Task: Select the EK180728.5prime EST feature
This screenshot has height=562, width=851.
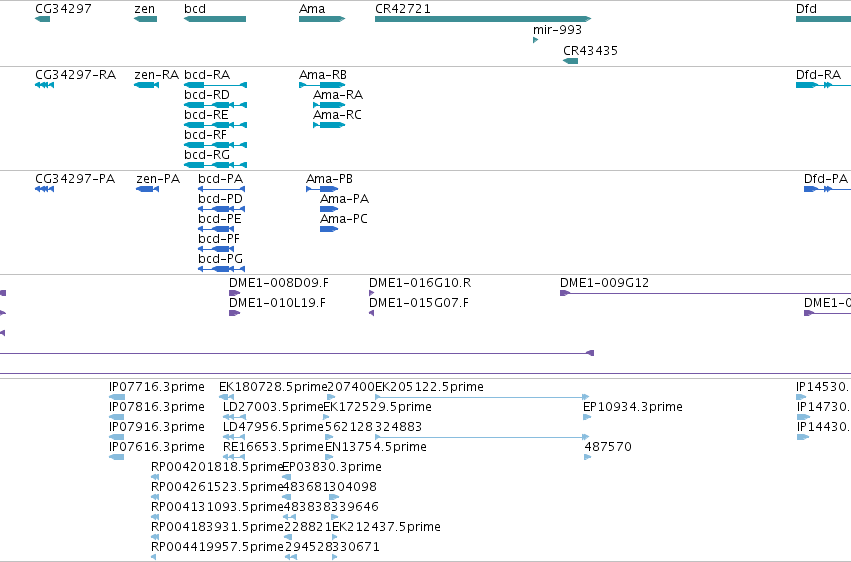Action: (227, 397)
